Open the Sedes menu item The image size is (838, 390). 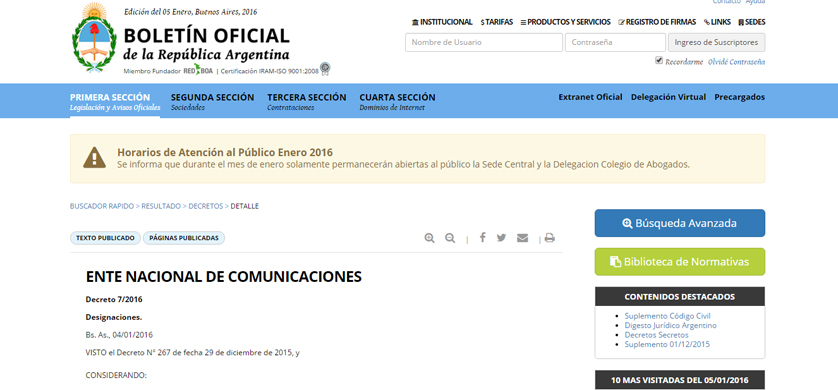[751, 22]
